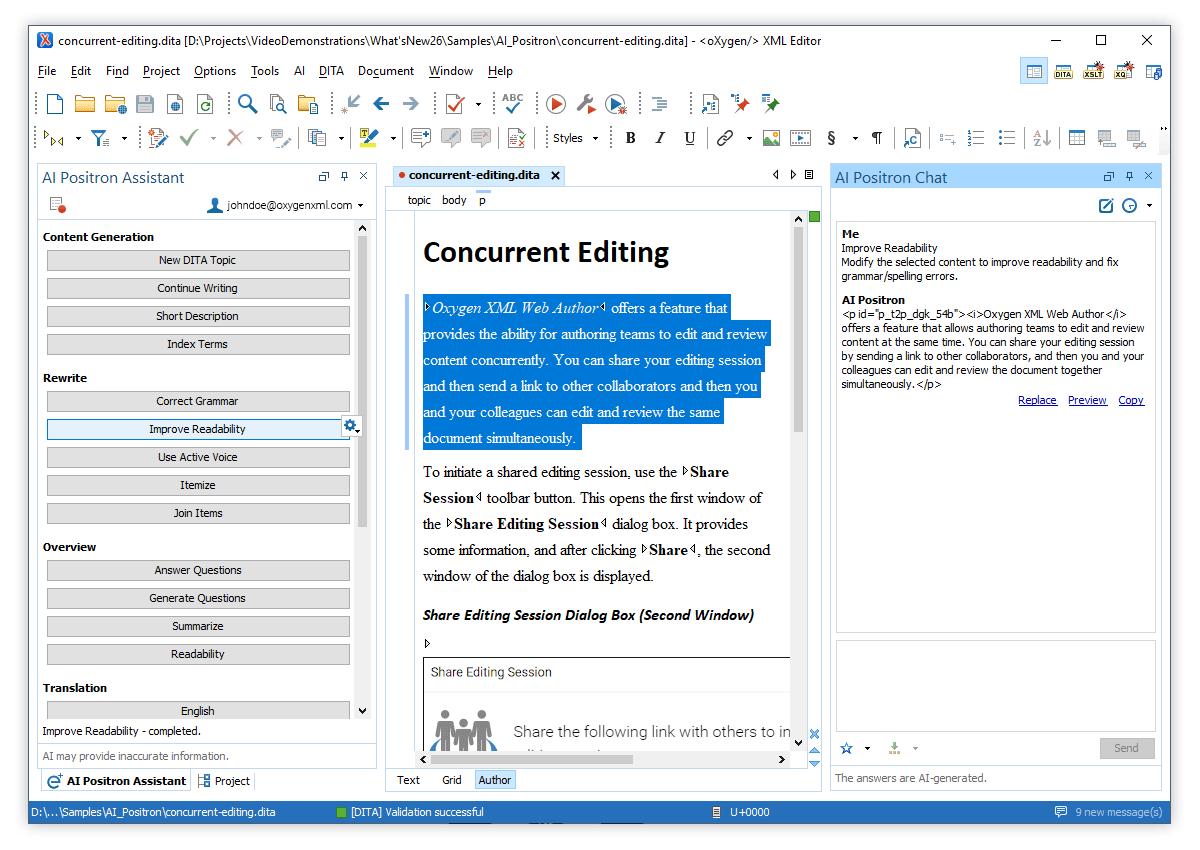Add a comment with the speech bubble plus icon
Image resolution: width=1200 pixels, height=850 pixels.
pyautogui.click(x=421, y=138)
